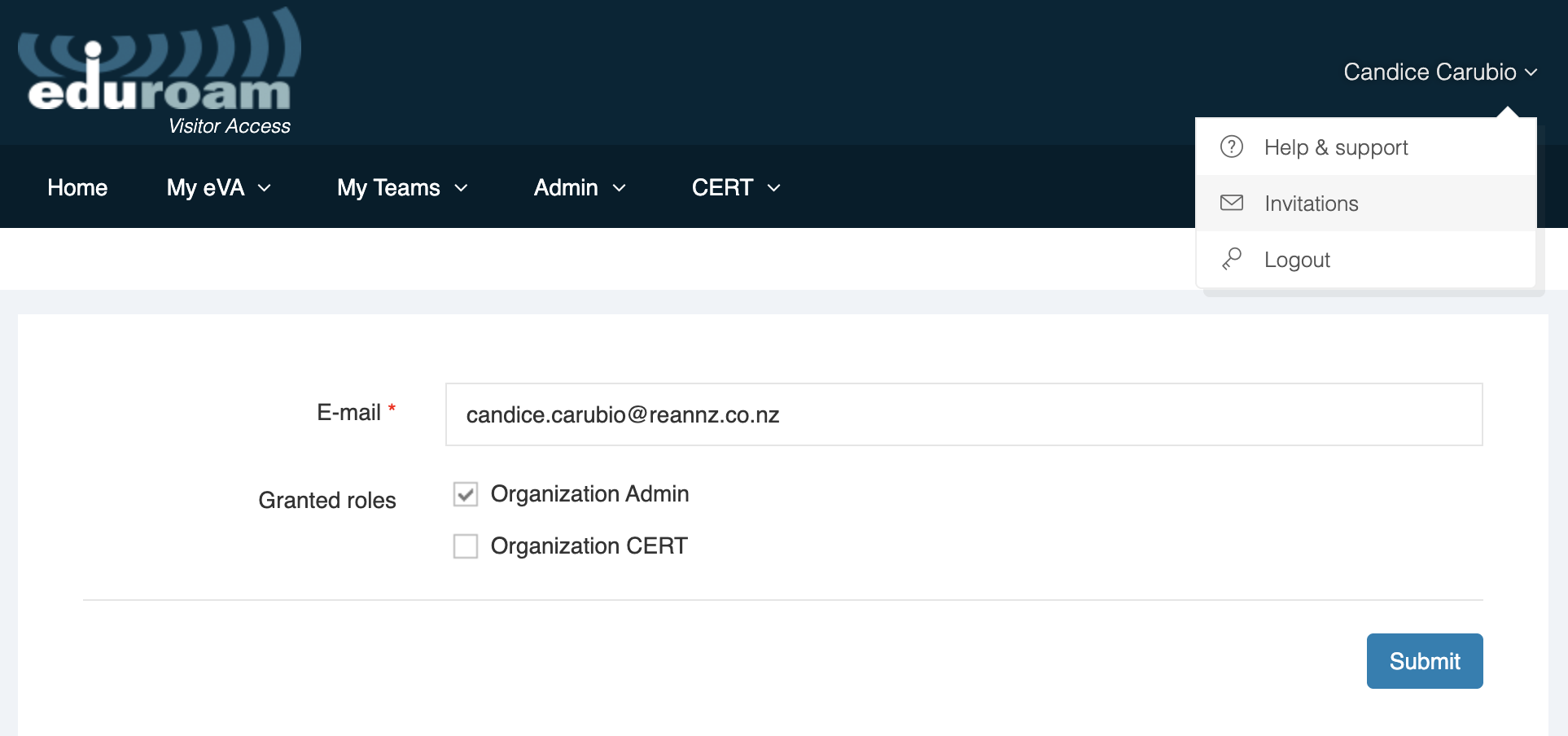
Task: Click the Organization CERT label text
Action: [x=589, y=546]
